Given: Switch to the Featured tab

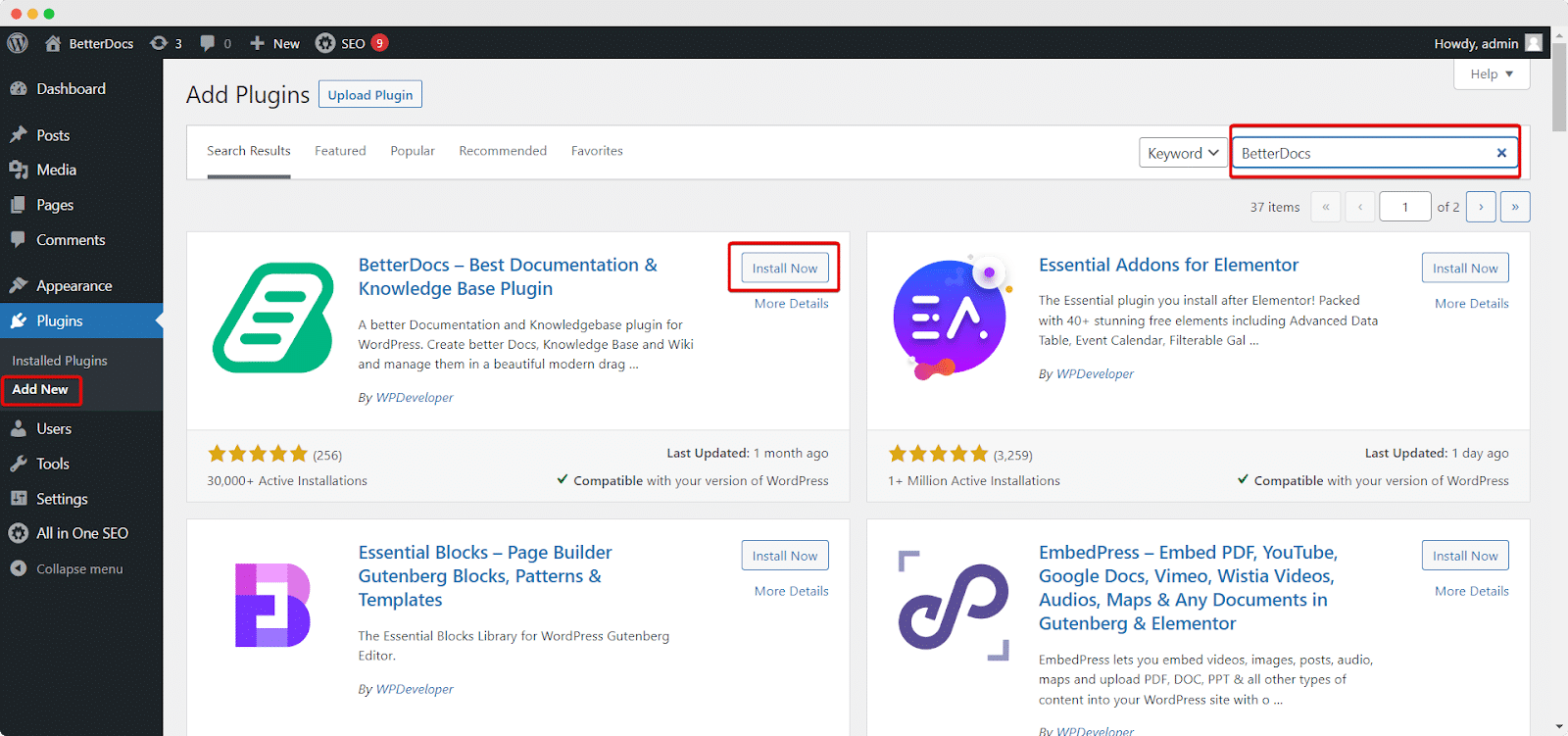Looking at the screenshot, I should [x=340, y=151].
